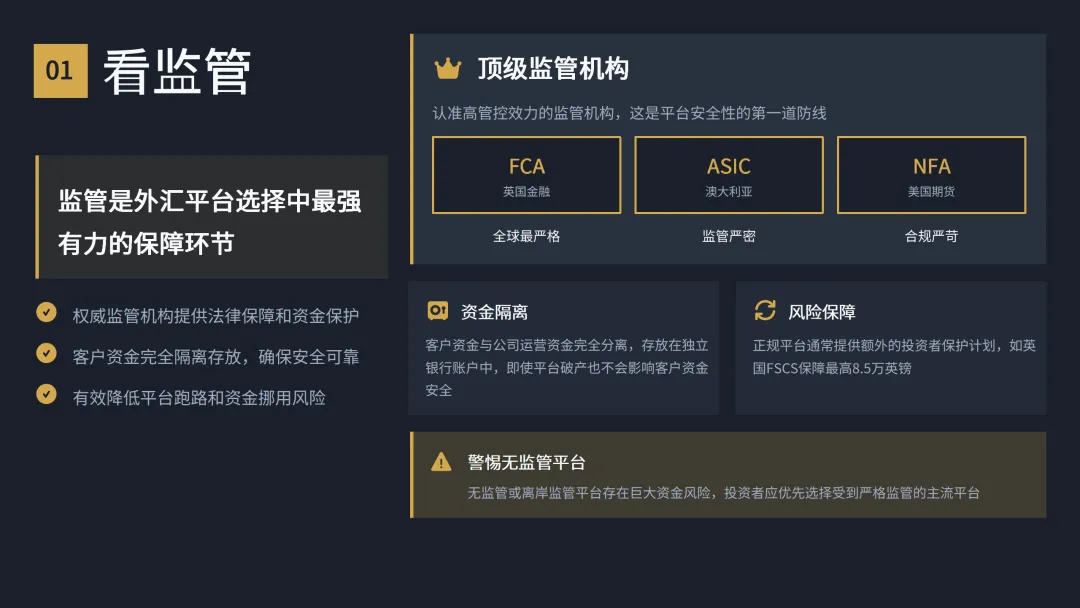Click the 监管是外汇平台选择中最强 highlight box
1080x608 pixels.
[x=212, y=217]
